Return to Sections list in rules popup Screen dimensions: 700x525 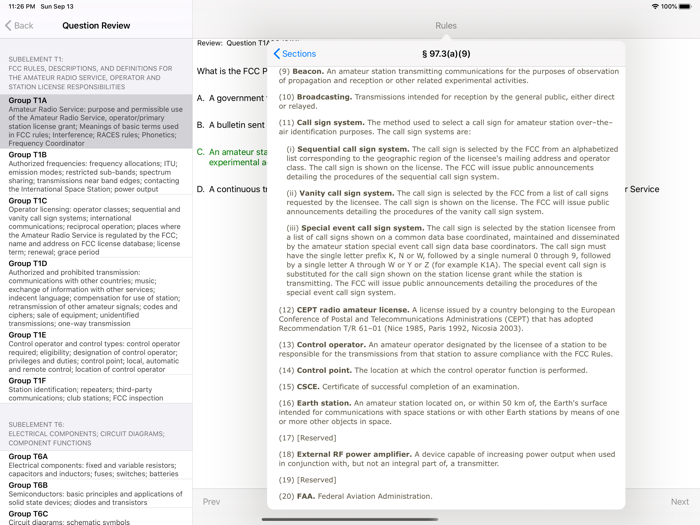click(x=295, y=54)
